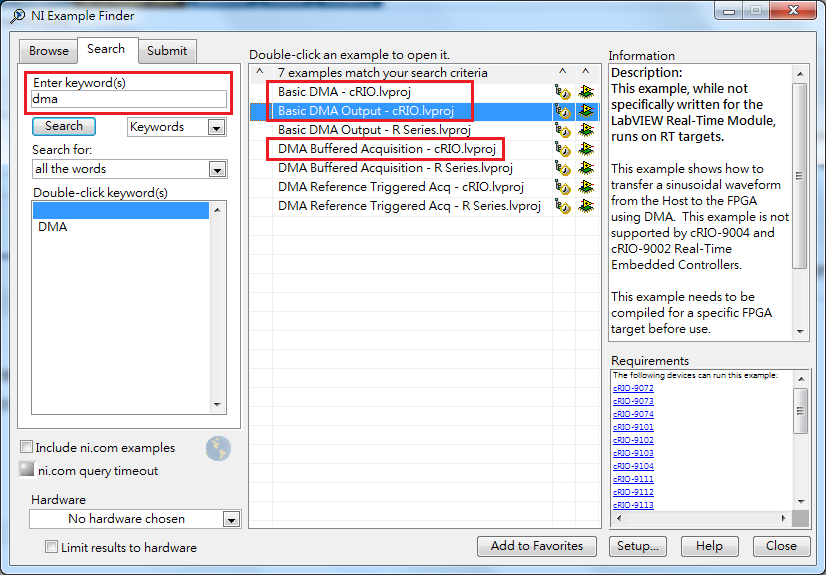Click the sort arrow left of results header
Screen dimensions: 826x575
click(260, 72)
